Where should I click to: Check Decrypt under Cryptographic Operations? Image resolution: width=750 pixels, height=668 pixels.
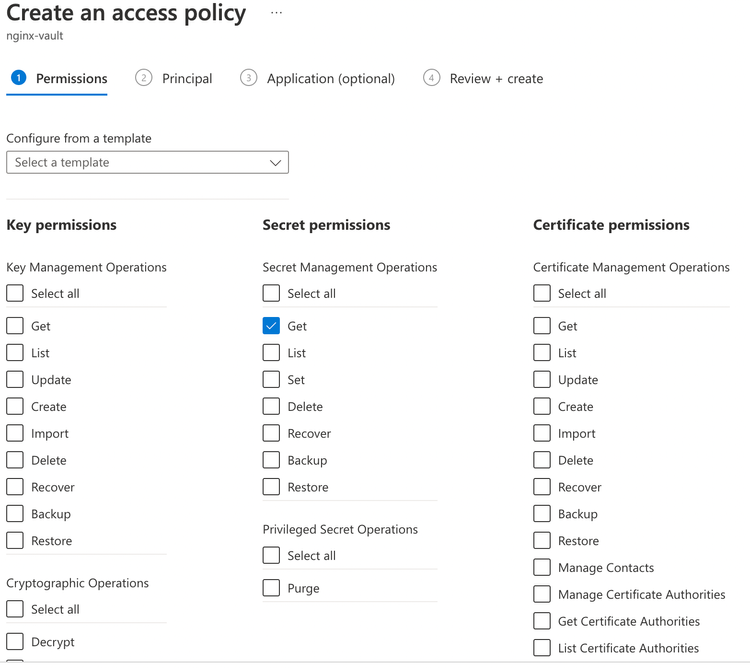tap(15, 642)
